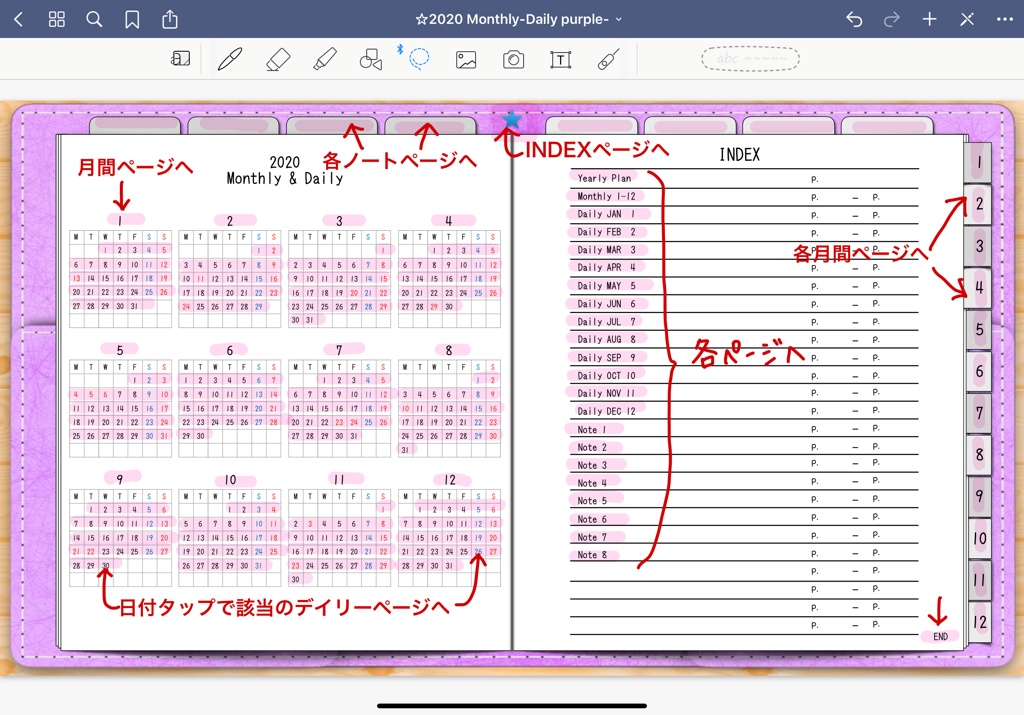Tap the END link at the bottom right
Screen dimensions: 1024x715
(938, 635)
